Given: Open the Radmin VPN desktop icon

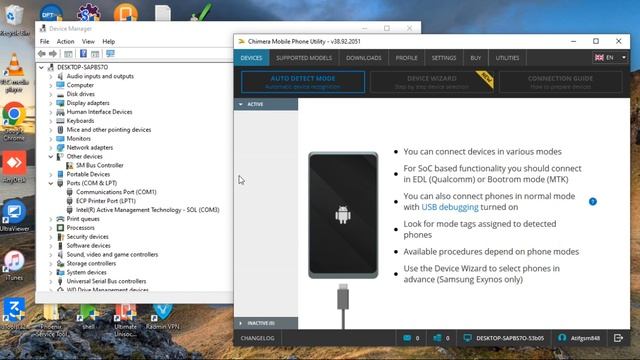Looking at the screenshot, I should coord(162,317).
